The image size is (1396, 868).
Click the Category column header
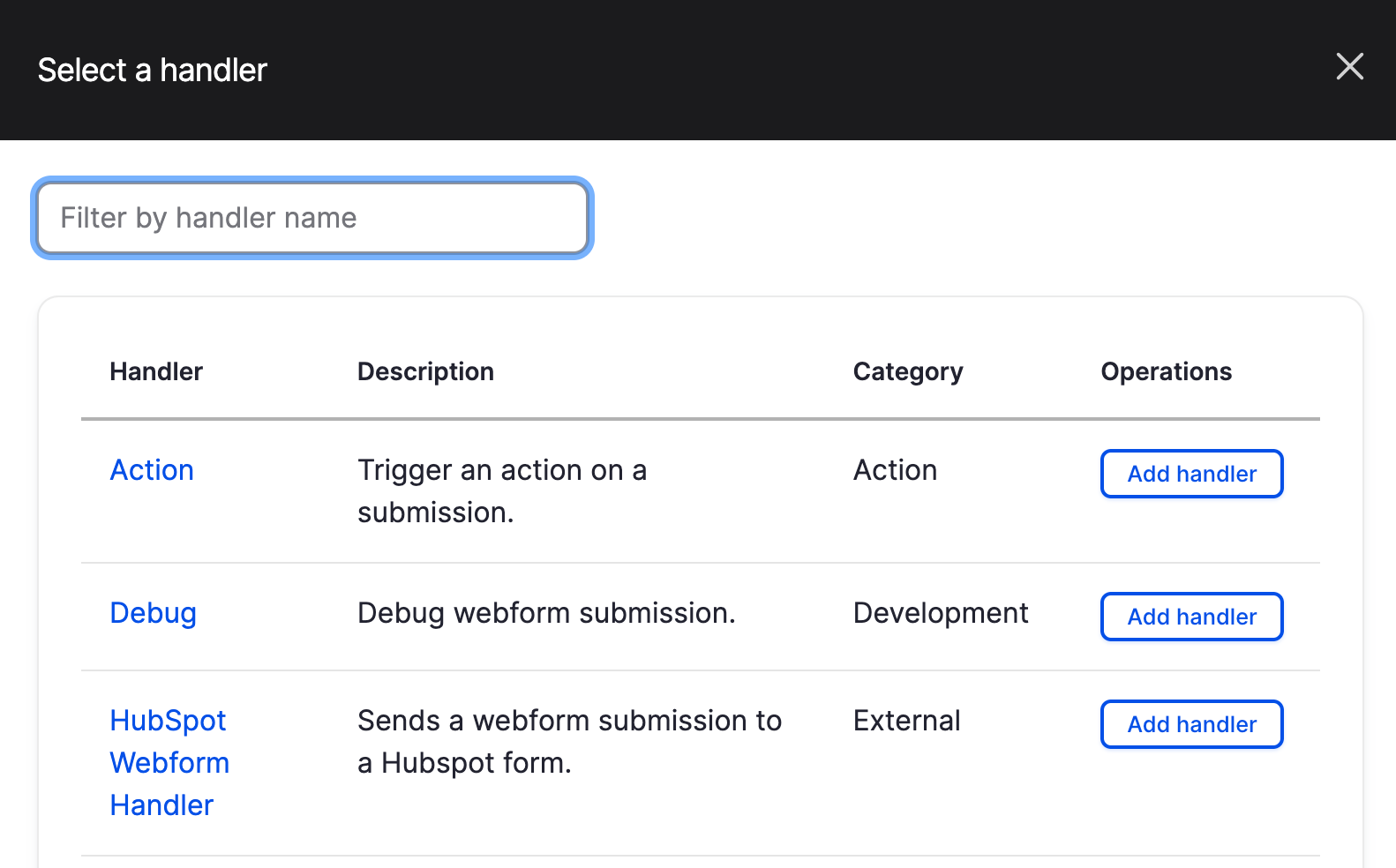click(x=908, y=372)
